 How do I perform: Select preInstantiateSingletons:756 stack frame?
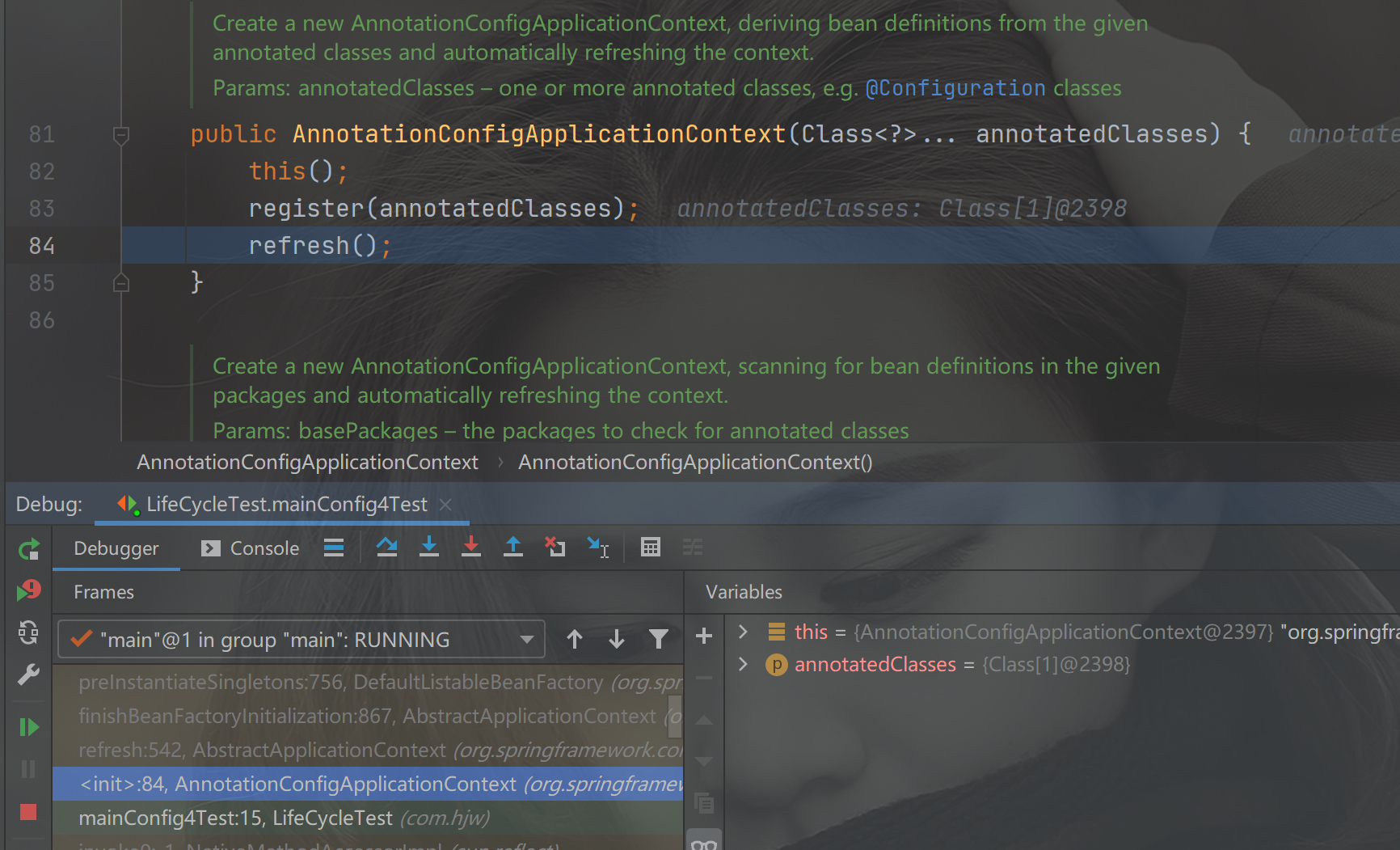click(368, 683)
